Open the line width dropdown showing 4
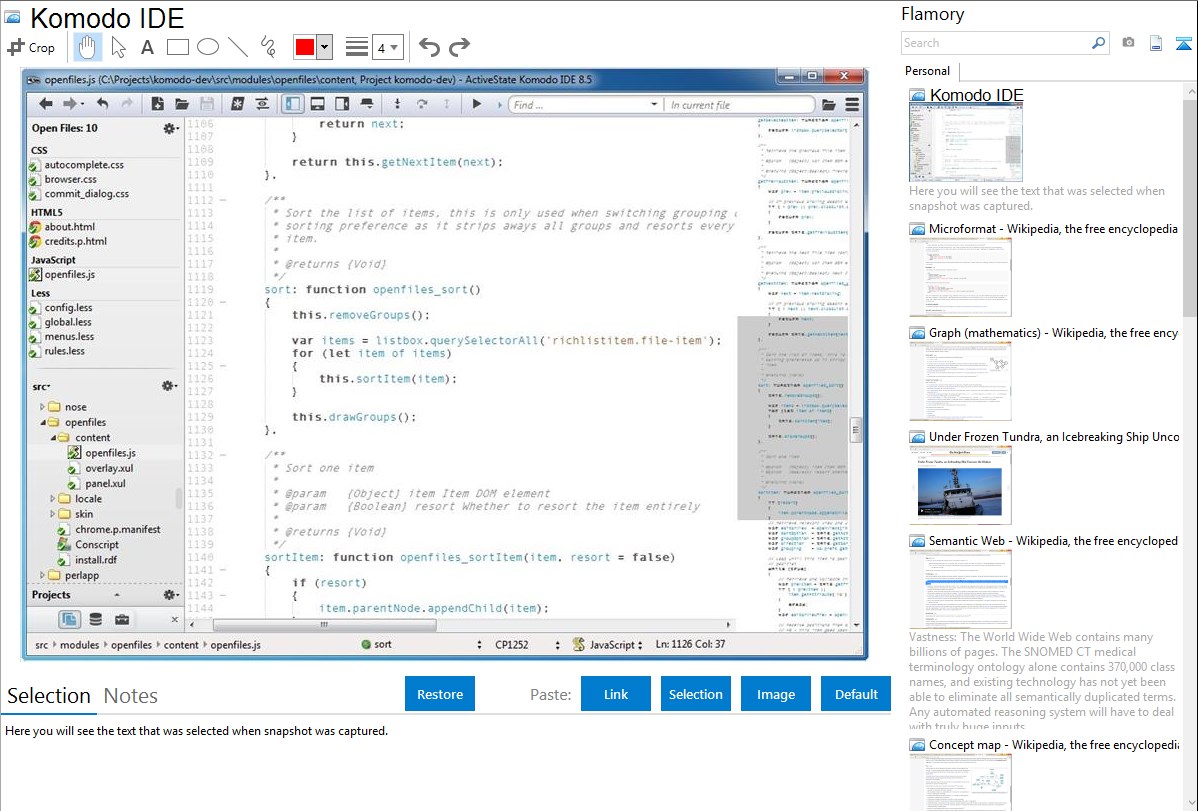The width and height of the screenshot is (1198, 811). [387, 48]
